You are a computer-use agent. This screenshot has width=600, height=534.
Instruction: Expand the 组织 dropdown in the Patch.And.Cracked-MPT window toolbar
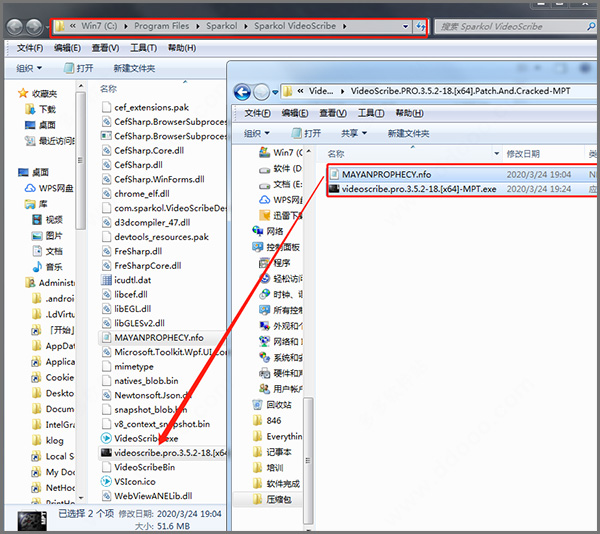257,133
